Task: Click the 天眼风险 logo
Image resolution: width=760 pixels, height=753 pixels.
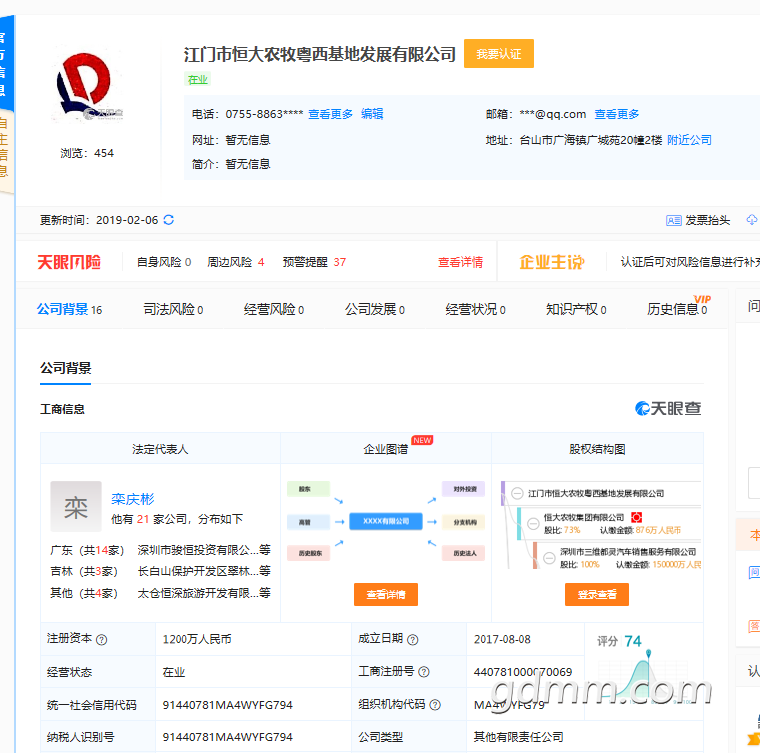Action: pos(69,262)
